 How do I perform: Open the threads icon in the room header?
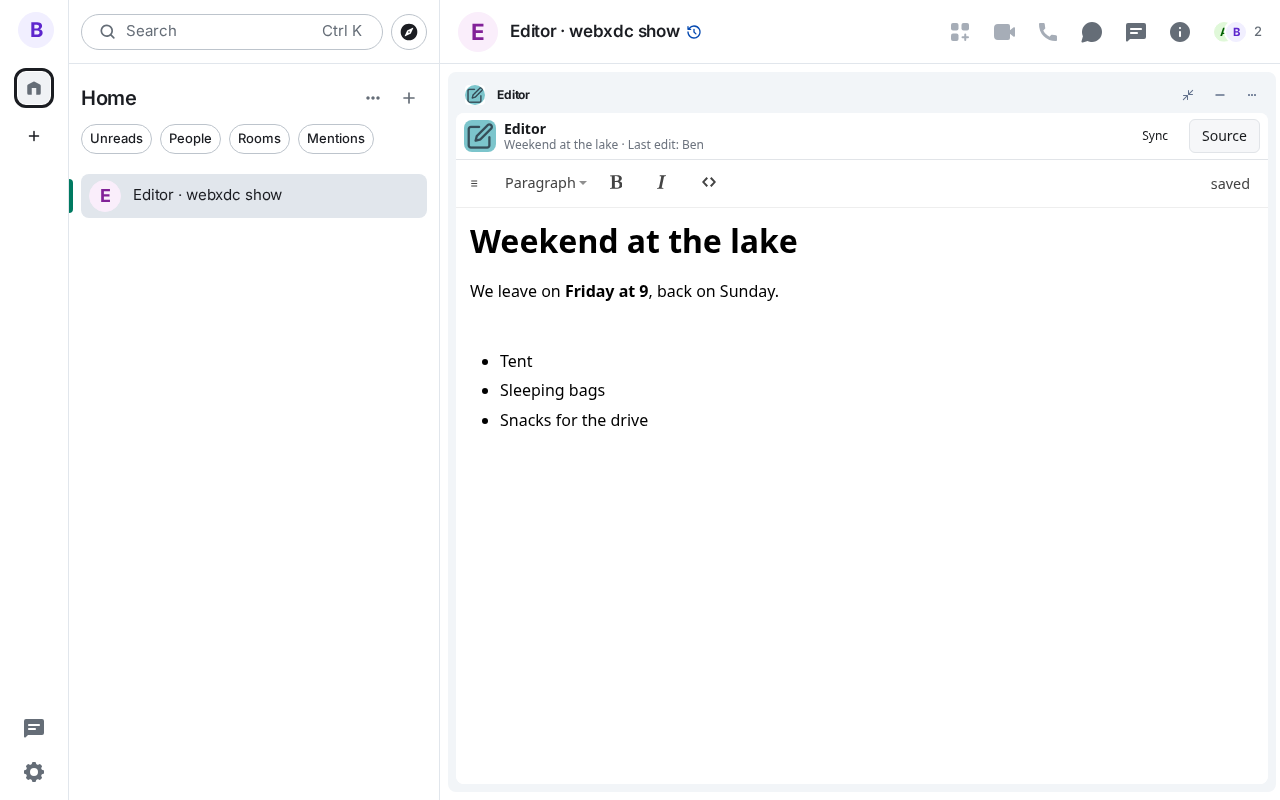pyautogui.click(x=1136, y=32)
